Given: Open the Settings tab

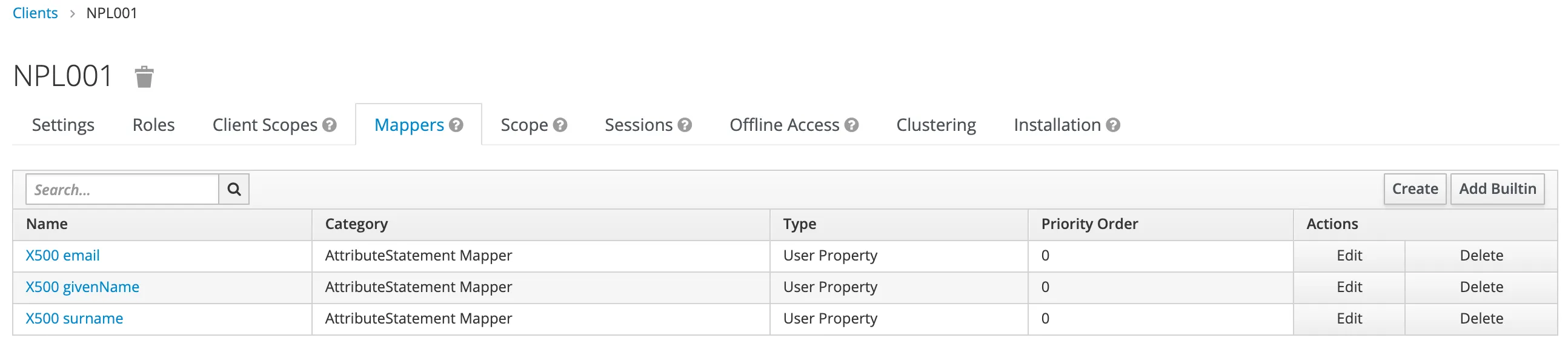Looking at the screenshot, I should pos(62,125).
